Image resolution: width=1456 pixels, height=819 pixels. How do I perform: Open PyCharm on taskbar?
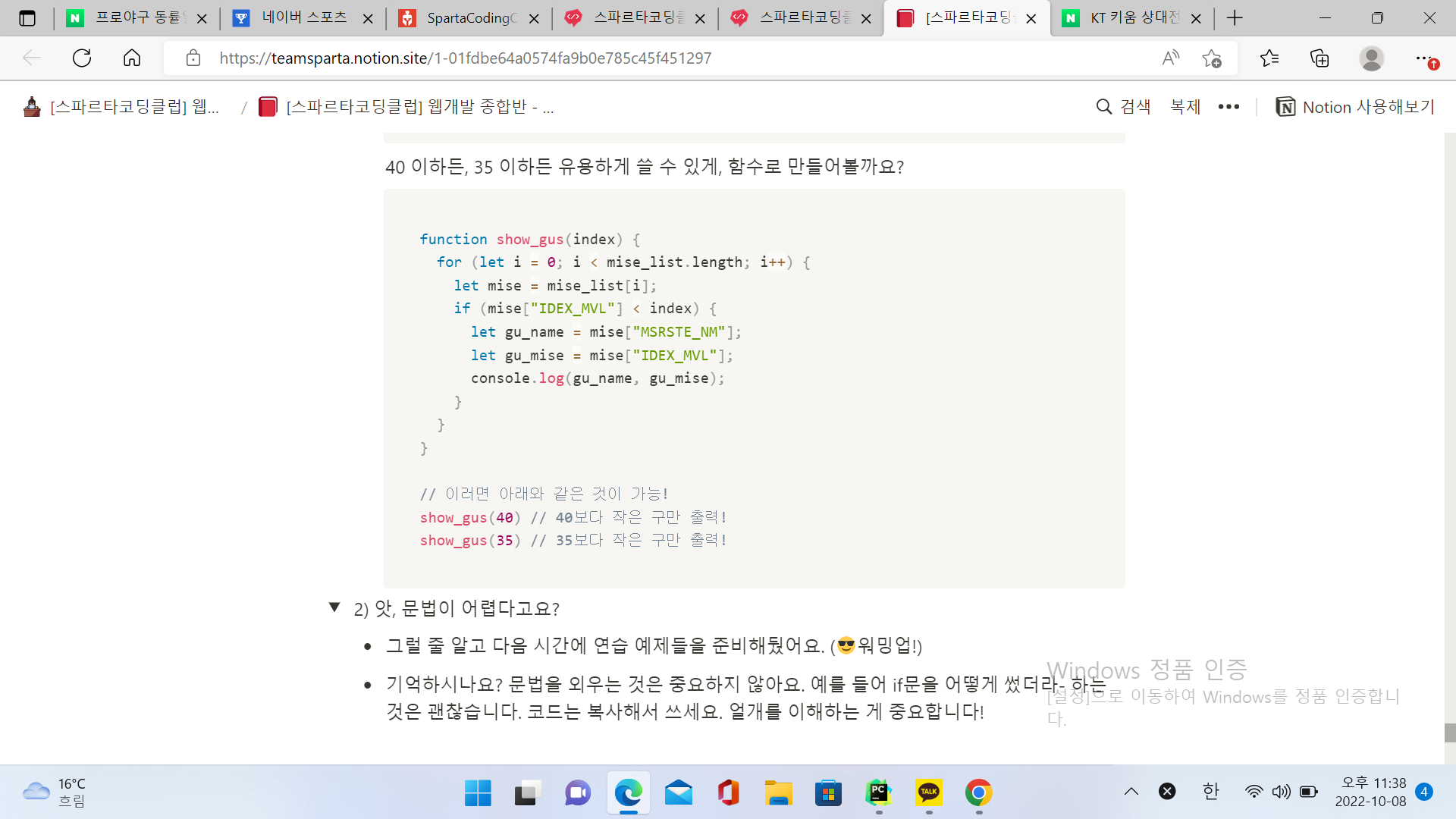[878, 792]
